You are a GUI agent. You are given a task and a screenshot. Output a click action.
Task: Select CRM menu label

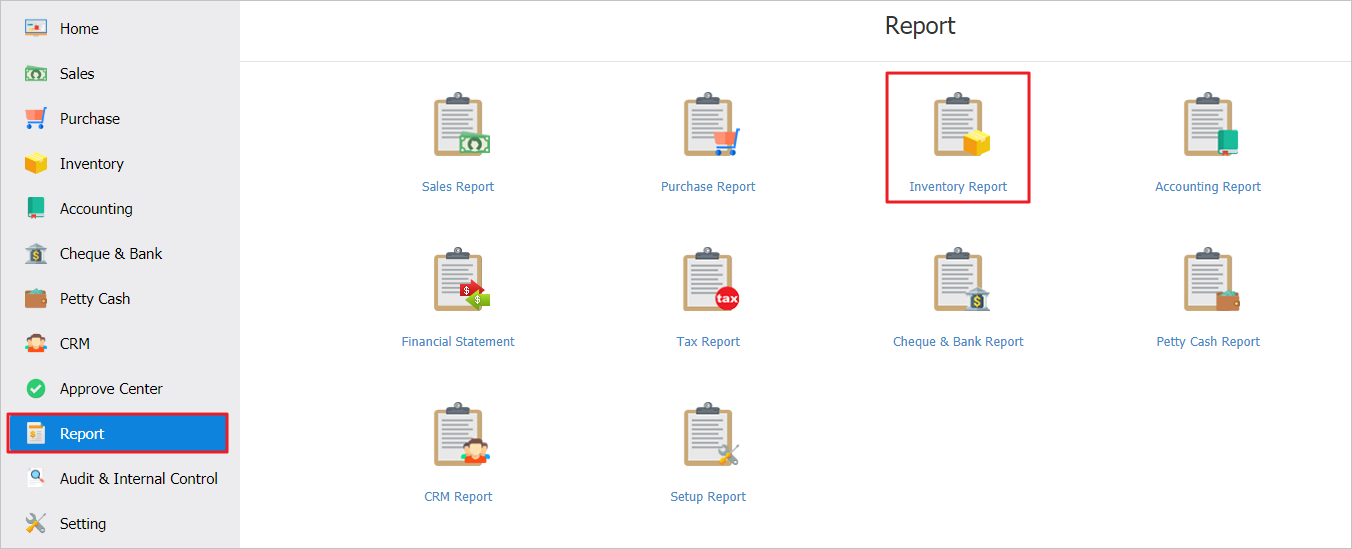click(75, 344)
